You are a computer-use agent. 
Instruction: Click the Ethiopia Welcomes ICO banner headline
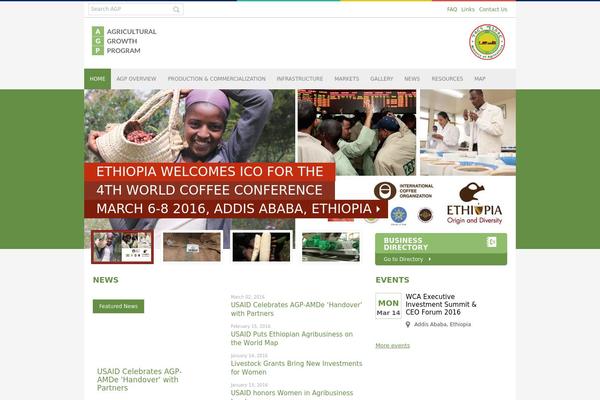(210, 171)
